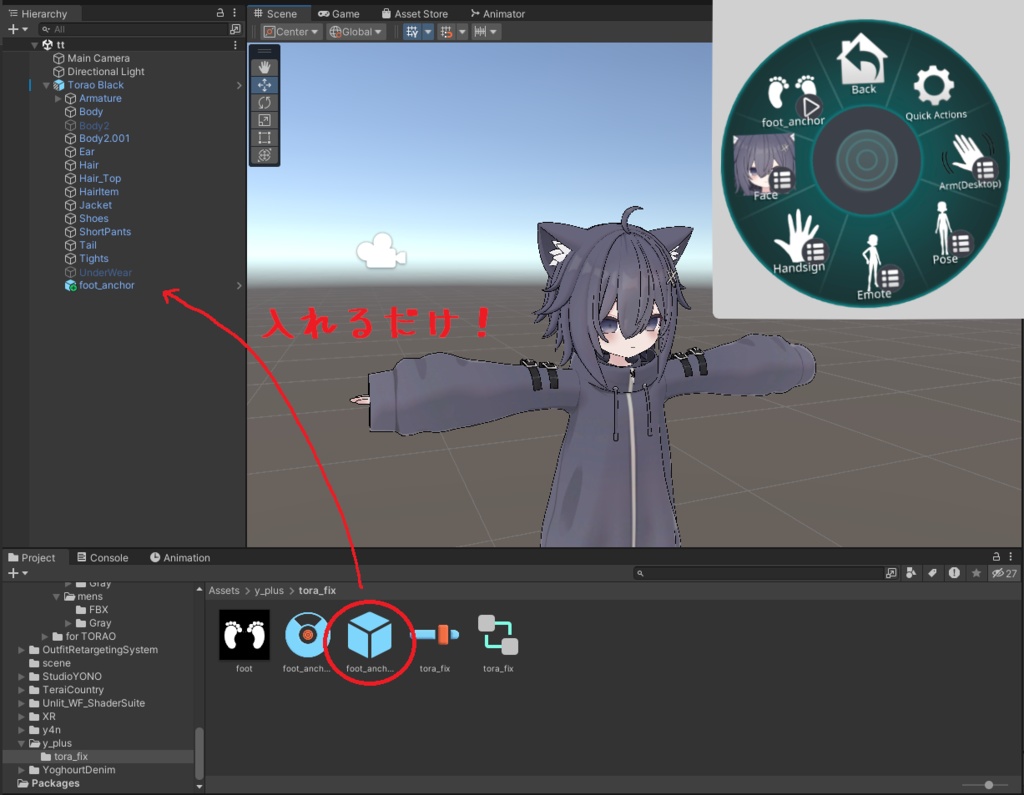The height and width of the screenshot is (795, 1024).
Task: Open Assets in the breadcrumb path
Action: [x=224, y=591]
